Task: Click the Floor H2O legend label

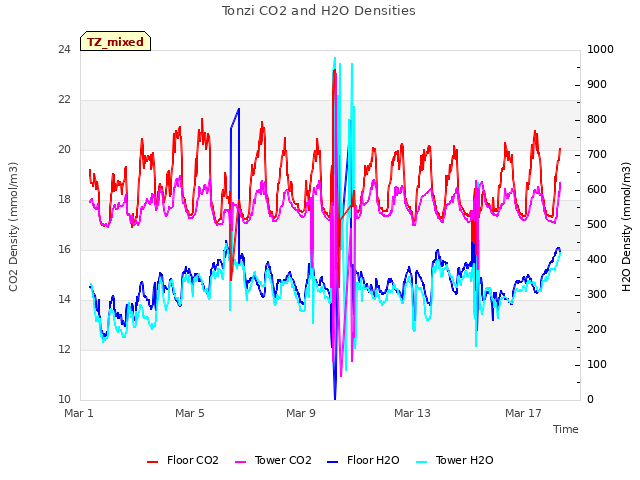Action: tap(373, 460)
